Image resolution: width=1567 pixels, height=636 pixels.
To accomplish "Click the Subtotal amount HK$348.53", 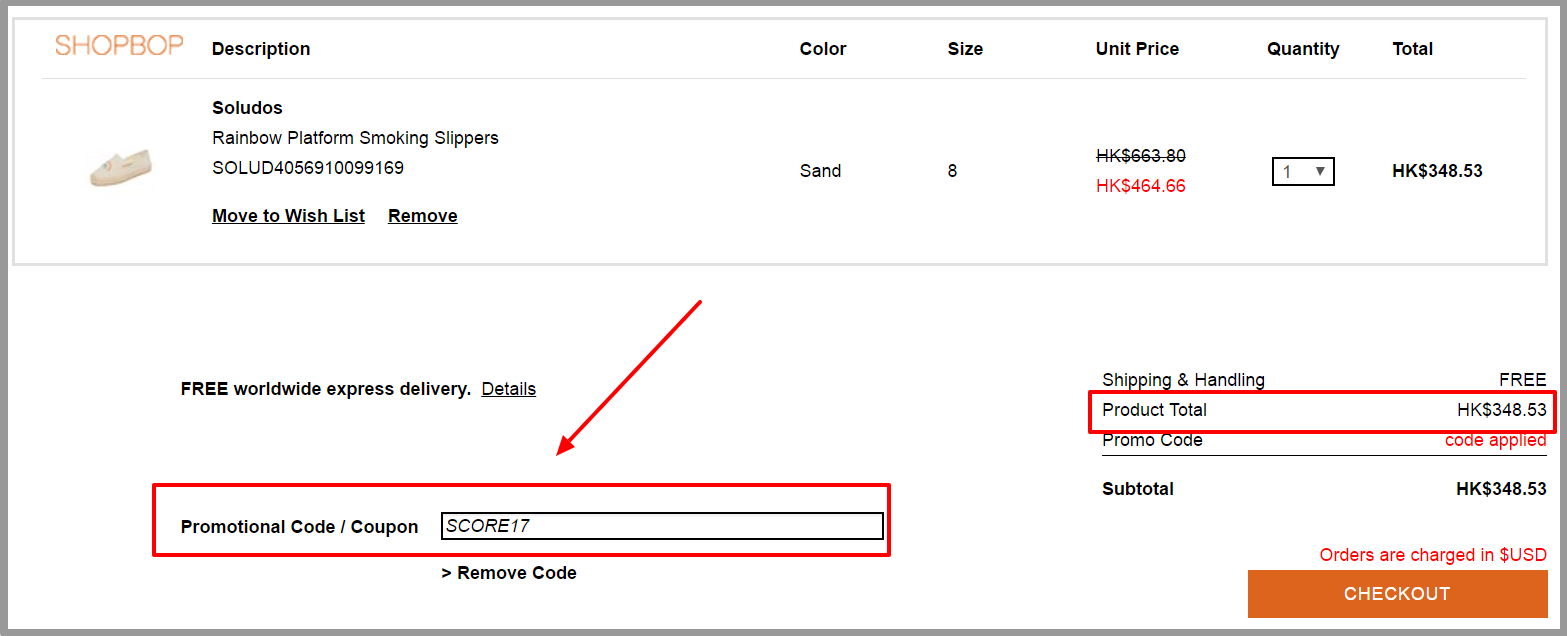I will point(1501,489).
